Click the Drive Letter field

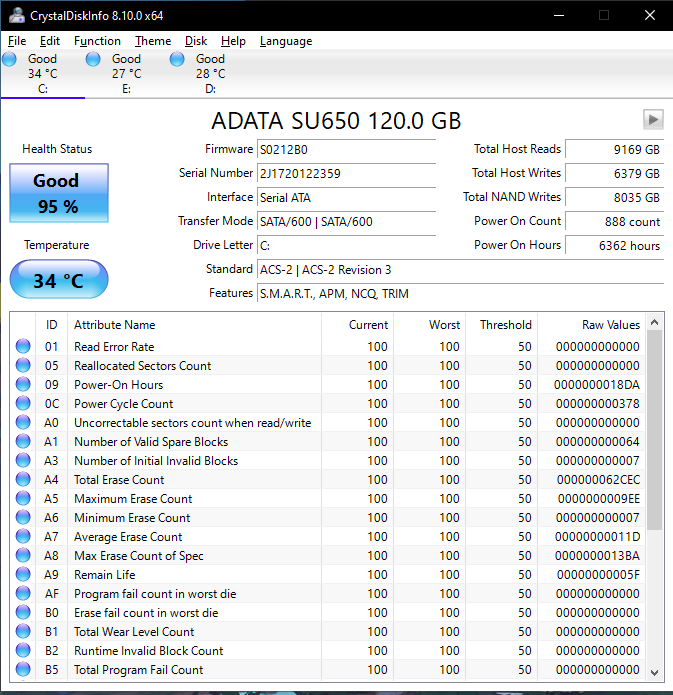pyautogui.click(x=346, y=245)
